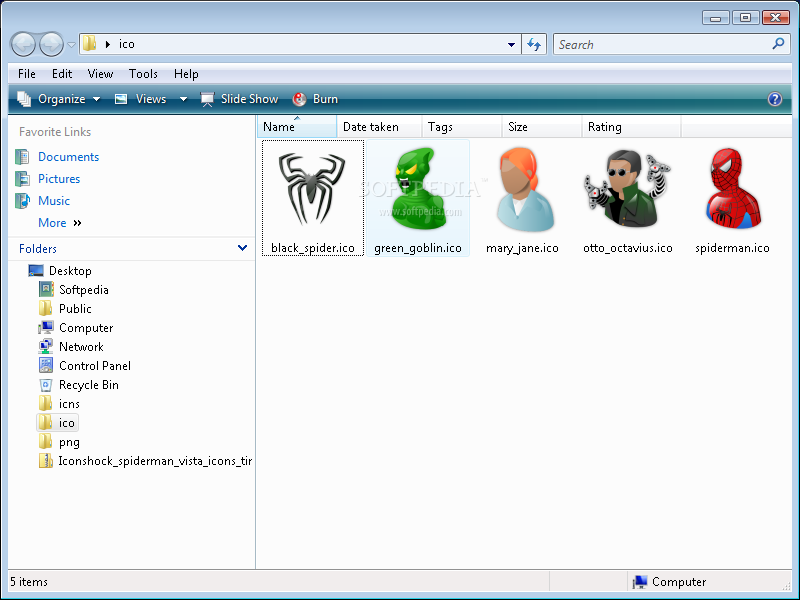
Task: Click the Back navigation arrow button
Action: click(x=23, y=44)
